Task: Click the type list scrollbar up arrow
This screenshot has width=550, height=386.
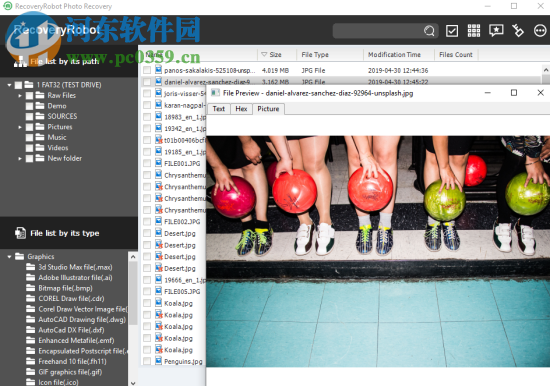Action: point(133,257)
